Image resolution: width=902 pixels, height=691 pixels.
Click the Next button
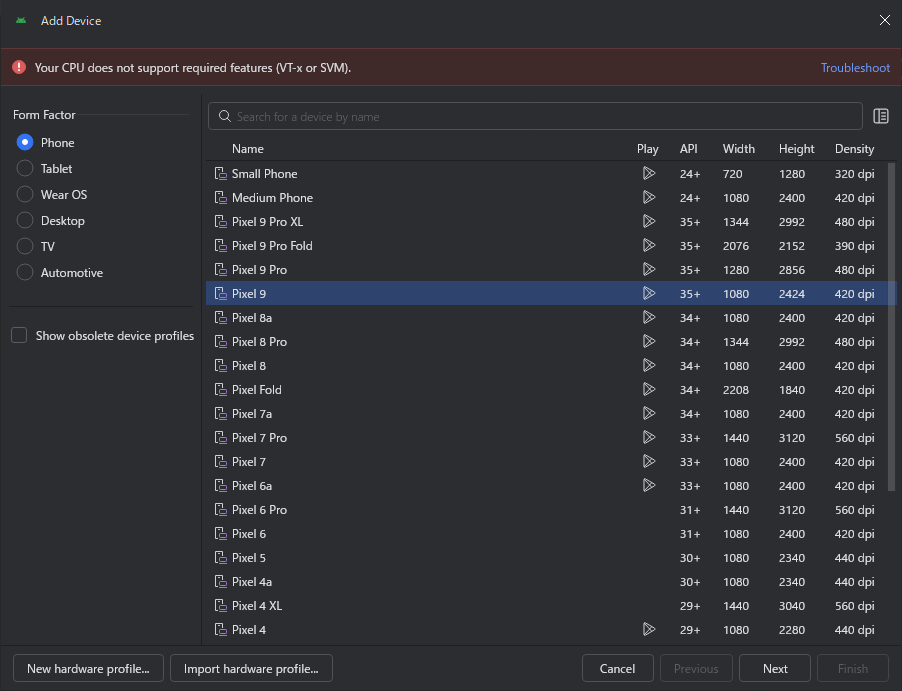pos(775,669)
